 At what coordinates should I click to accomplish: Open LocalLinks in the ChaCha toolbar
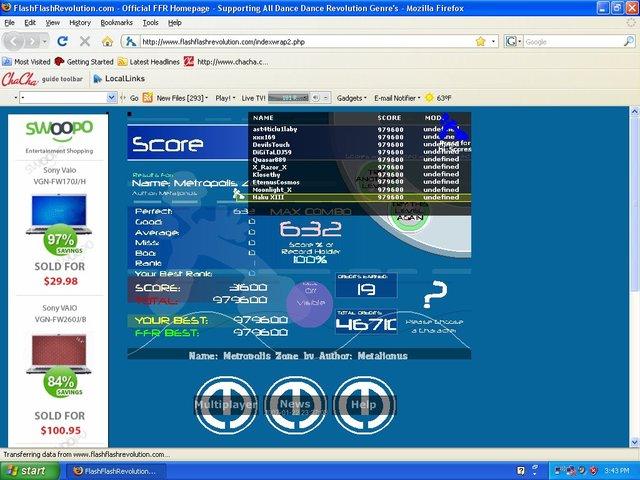pos(119,78)
